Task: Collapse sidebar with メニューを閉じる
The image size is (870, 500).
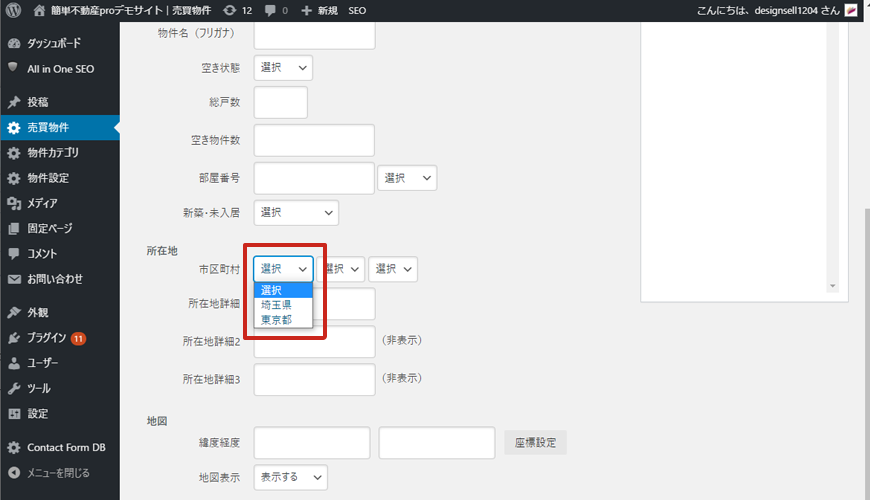Action: coord(57,473)
